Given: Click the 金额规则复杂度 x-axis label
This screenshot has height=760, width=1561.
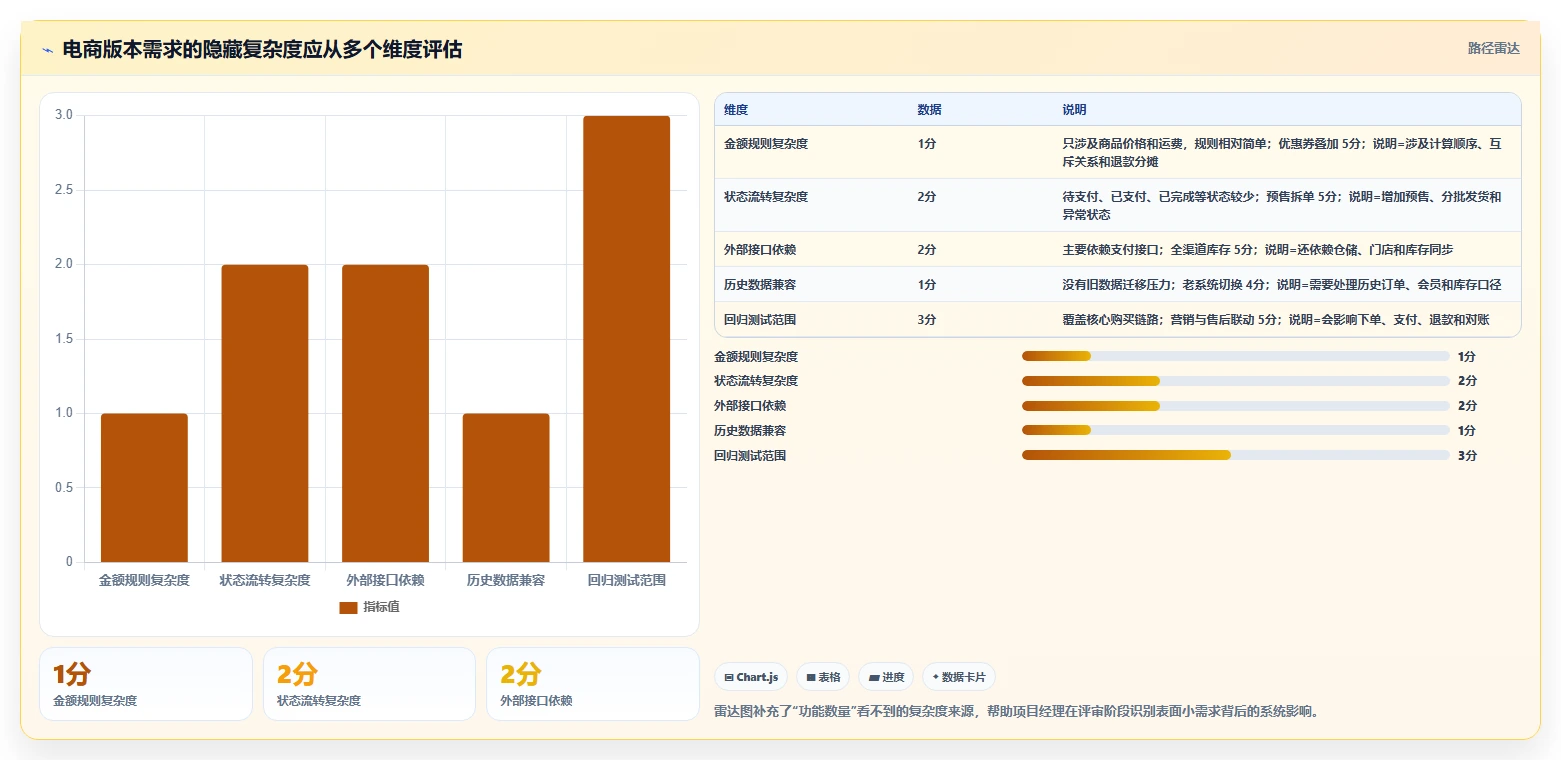Looking at the screenshot, I should point(144,580).
